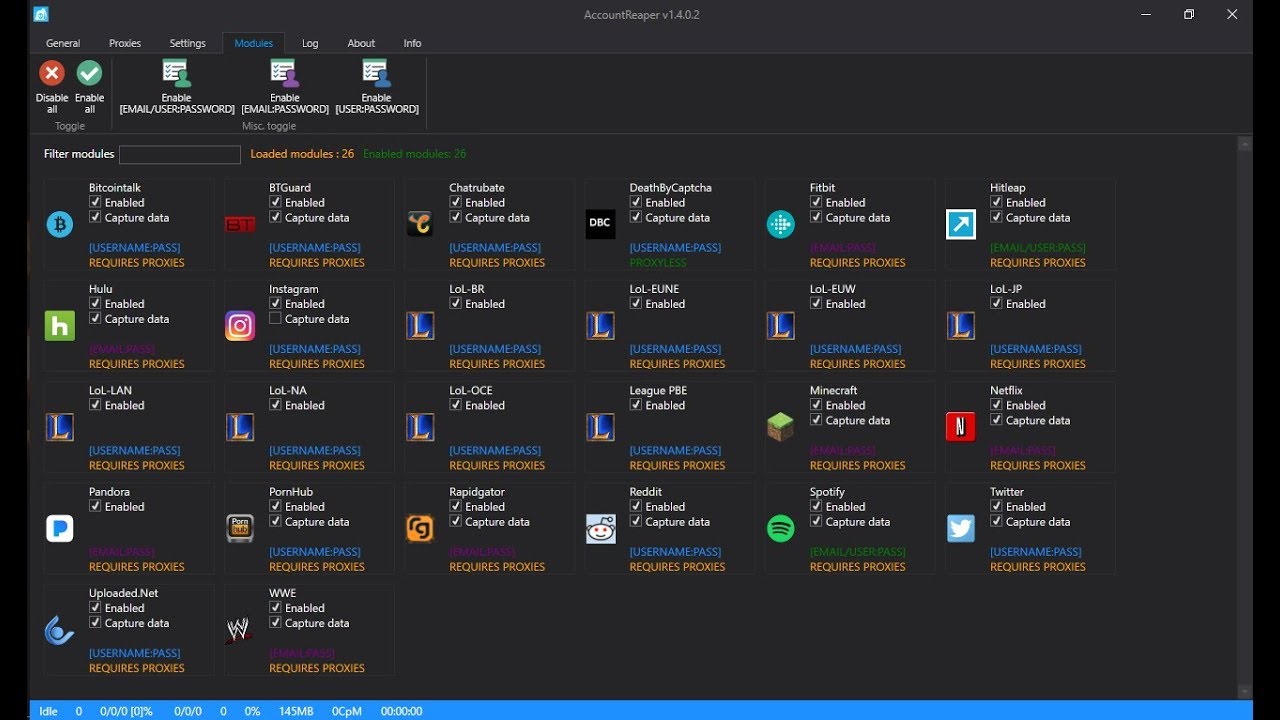The image size is (1280, 720).
Task: Click the BTGuard module icon
Action: coord(240,225)
